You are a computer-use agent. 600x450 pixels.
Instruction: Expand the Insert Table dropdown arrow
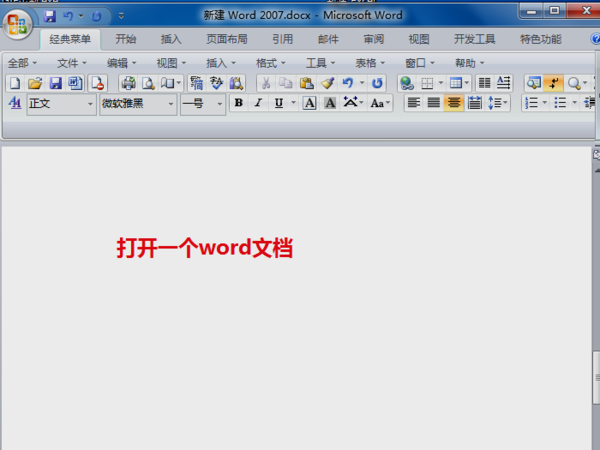pyautogui.click(x=466, y=83)
